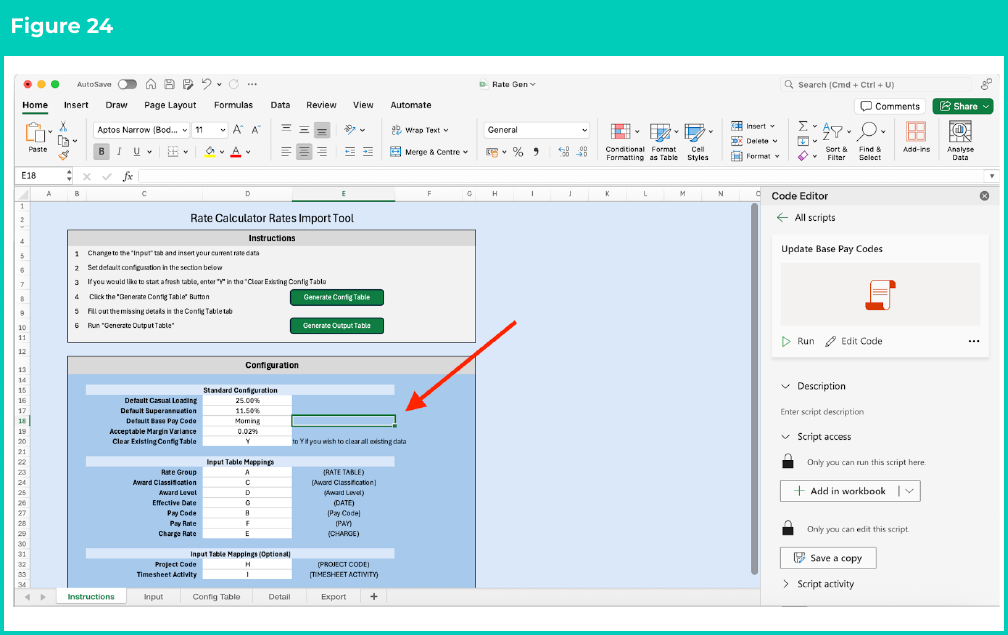This screenshot has width=1008, height=635.
Task: Open the Formulas ribbon tab
Action: click(x=233, y=105)
